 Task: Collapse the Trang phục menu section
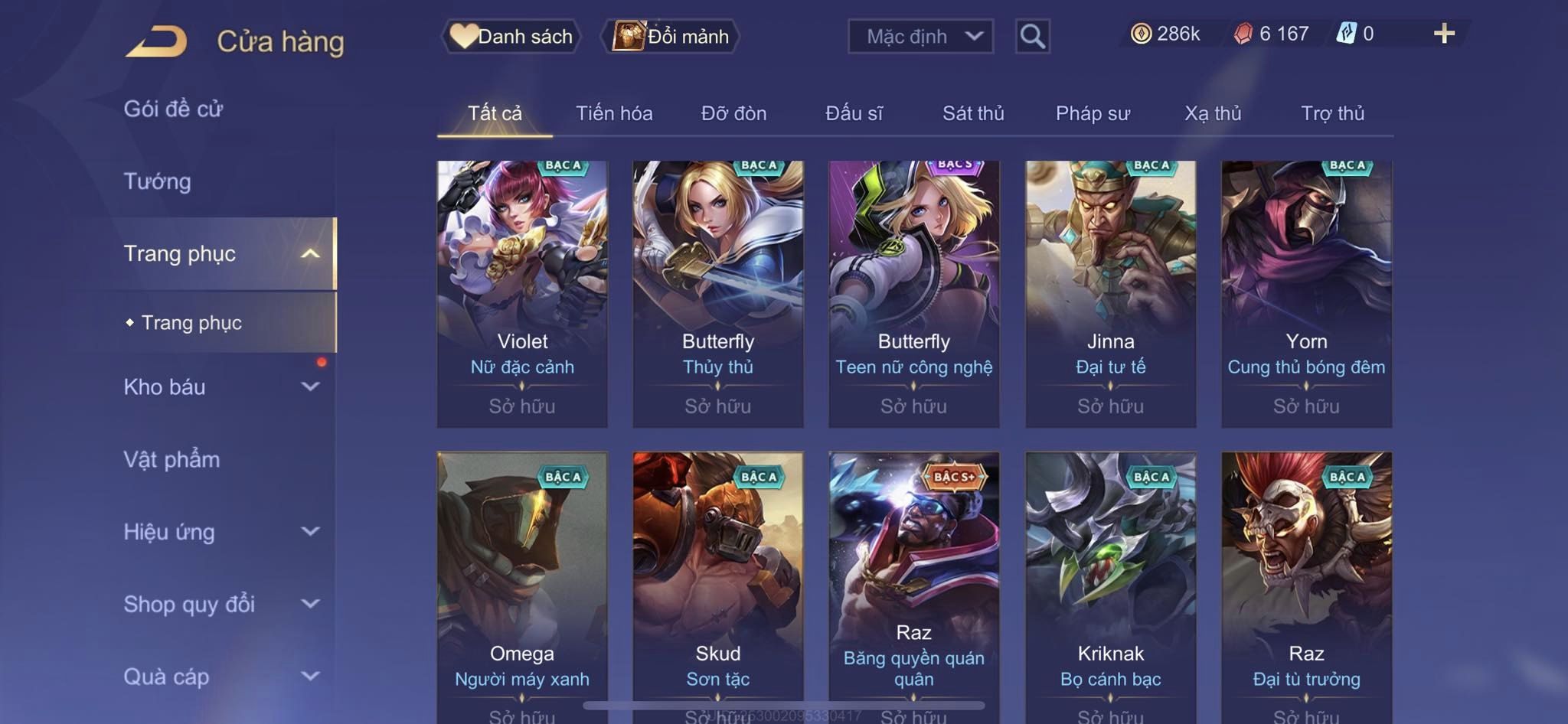pyautogui.click(x=222, y=253)
